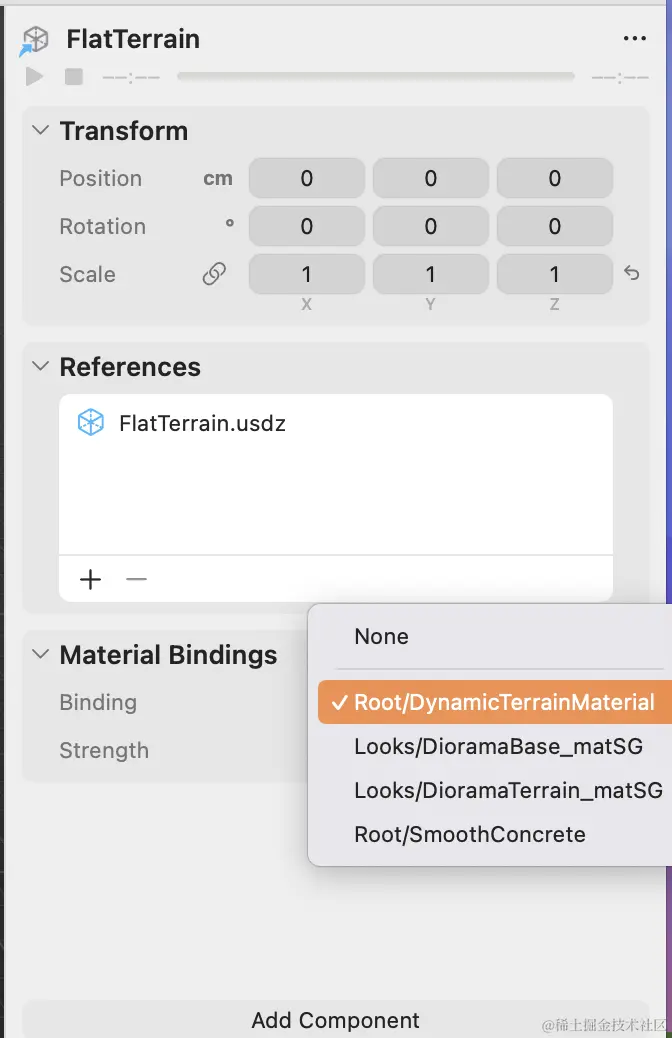
Task: Click the Position X value field
Action: (x=306, y=179)
